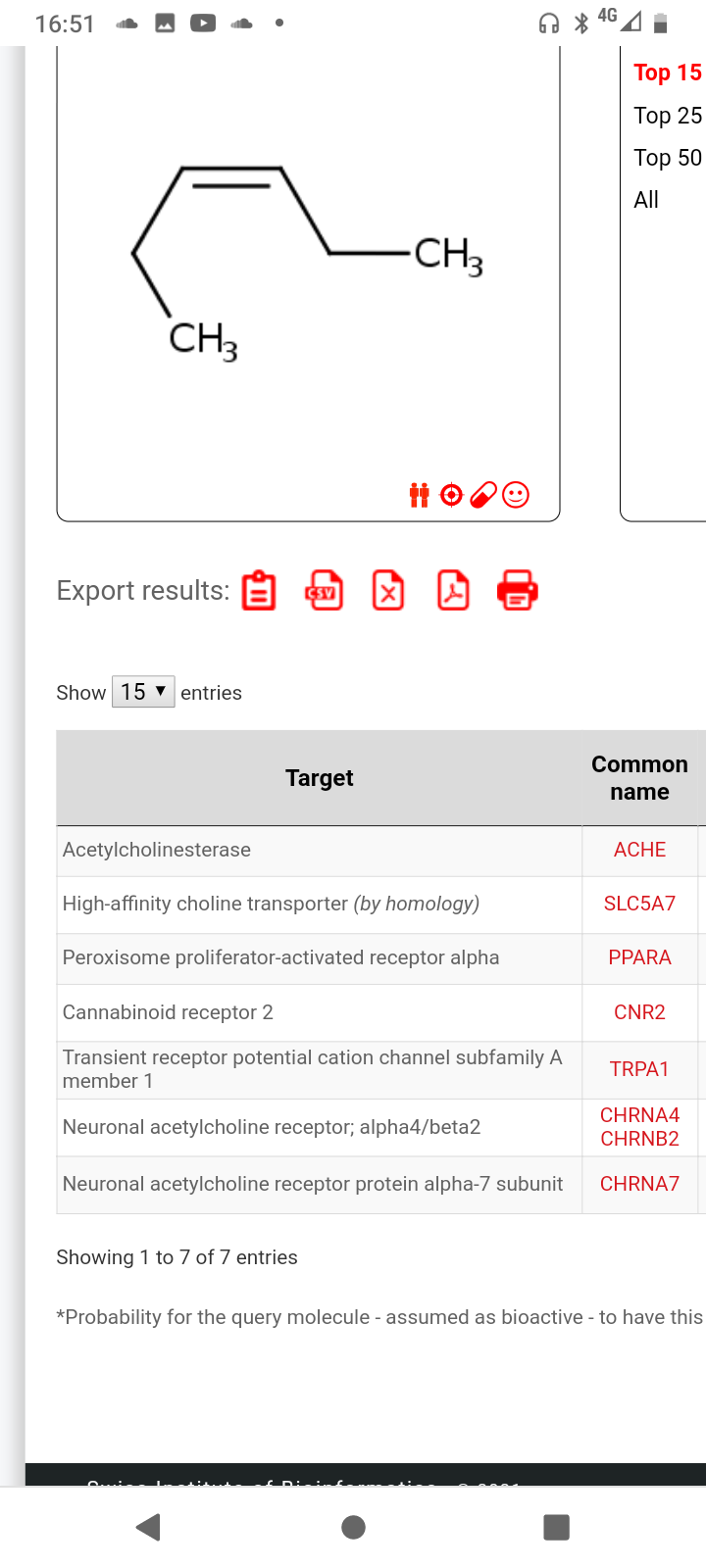Select the Top 15 filter
The image size is (706, 1568).
tap(668, 73)
